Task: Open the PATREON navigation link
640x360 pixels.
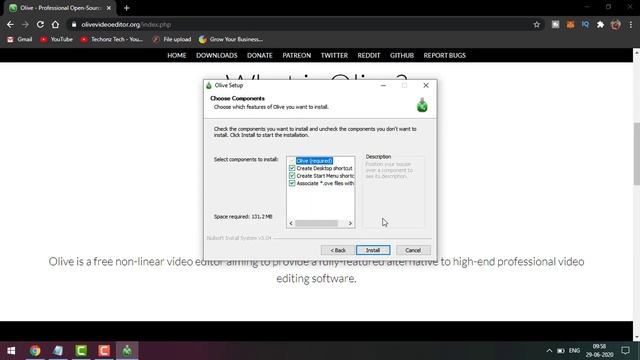Action: (x=297, y=56)
